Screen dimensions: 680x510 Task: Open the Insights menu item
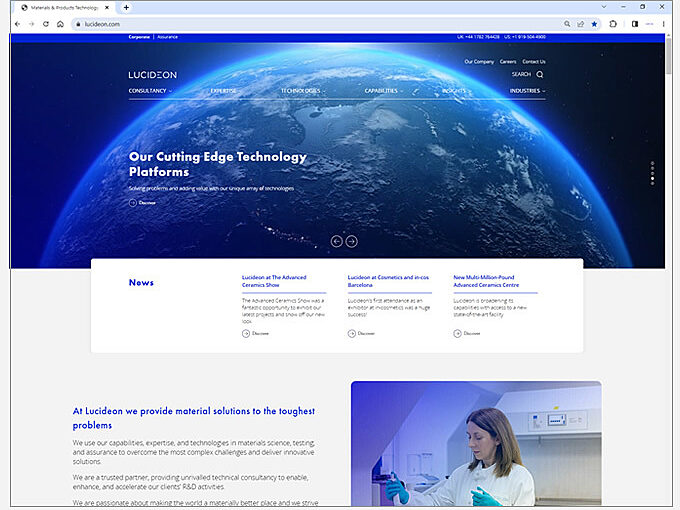[x=454, y=91]
